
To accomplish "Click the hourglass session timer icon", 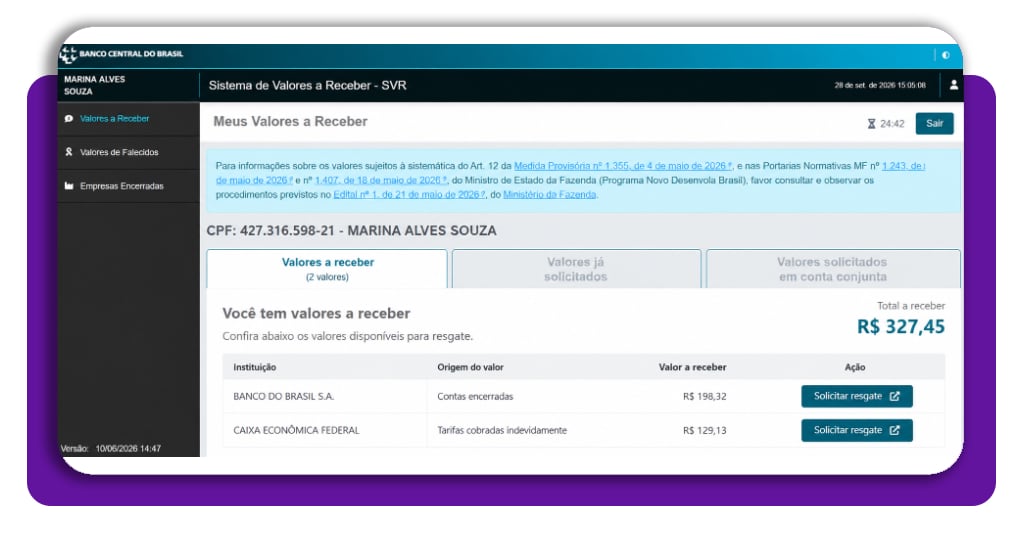I will pyautogui.click(x=871, y=123).
